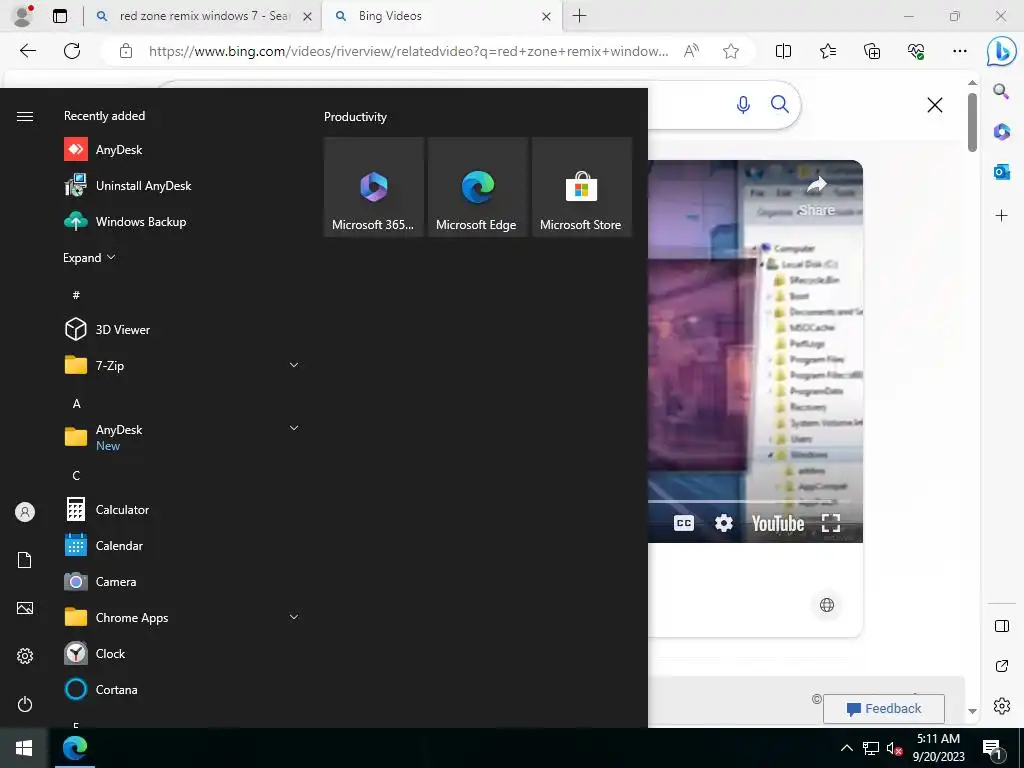1024x768 pixels.
Task: Open Bing Chat sidebar button
Action: pos(1001,52)
